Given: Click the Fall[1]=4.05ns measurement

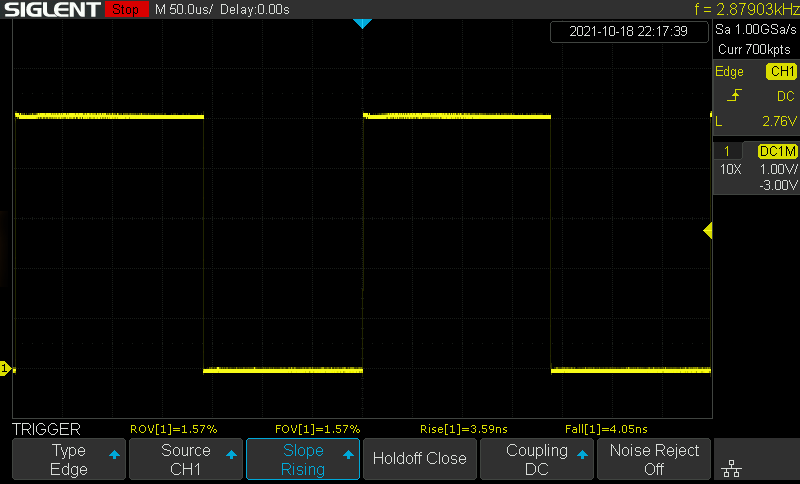Looking at the screenshot, I should [606, 429].
